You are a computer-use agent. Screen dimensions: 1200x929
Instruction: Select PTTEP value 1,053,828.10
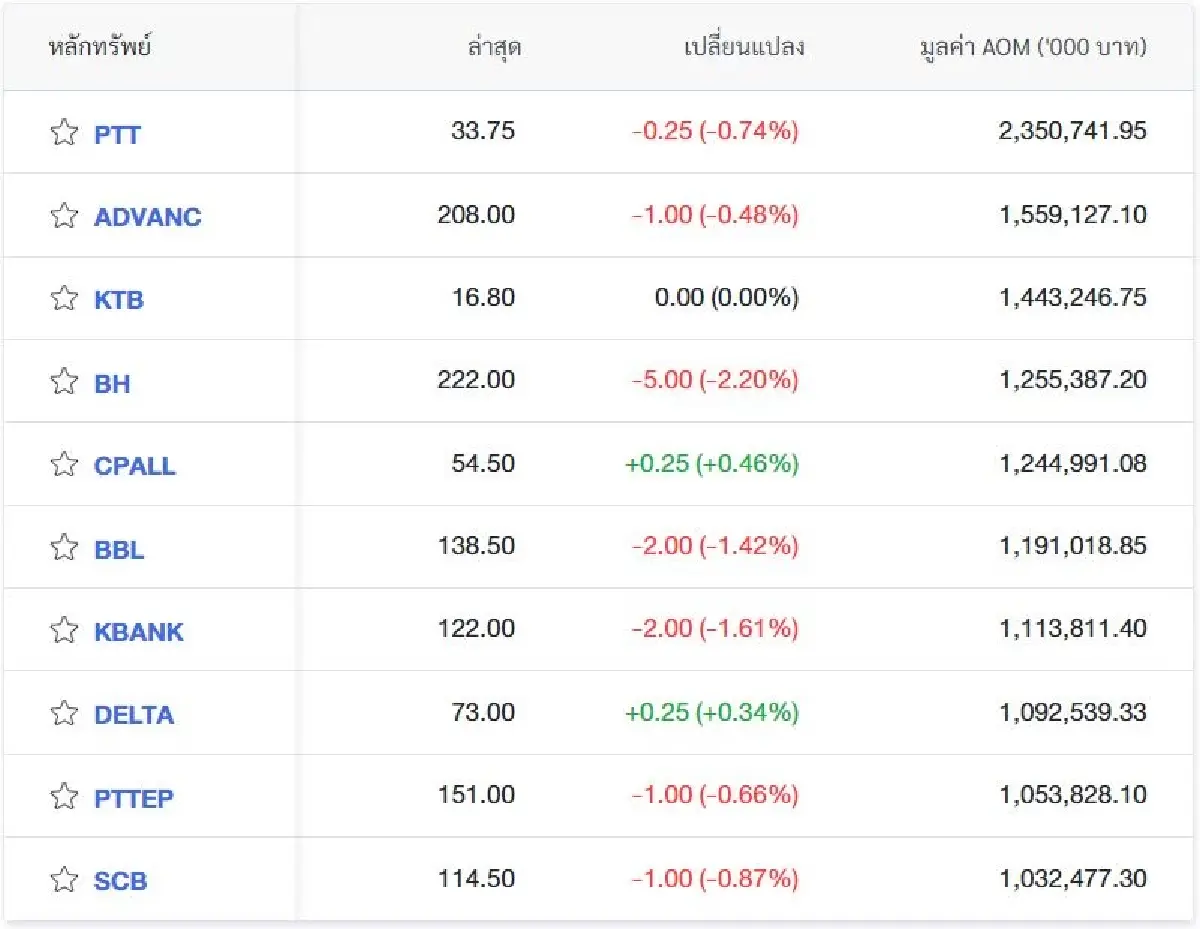click(1073, 795)
